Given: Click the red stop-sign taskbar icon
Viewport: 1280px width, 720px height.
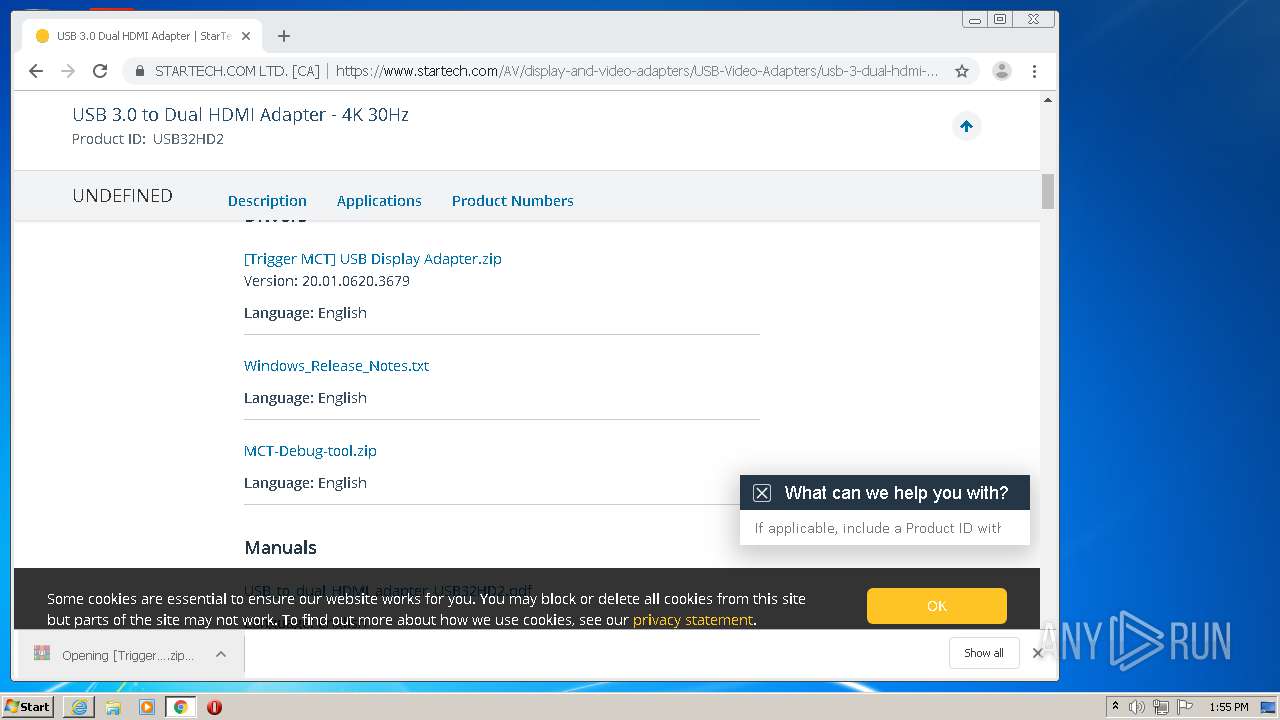Looking at the screenshot, I should point(214,707).
